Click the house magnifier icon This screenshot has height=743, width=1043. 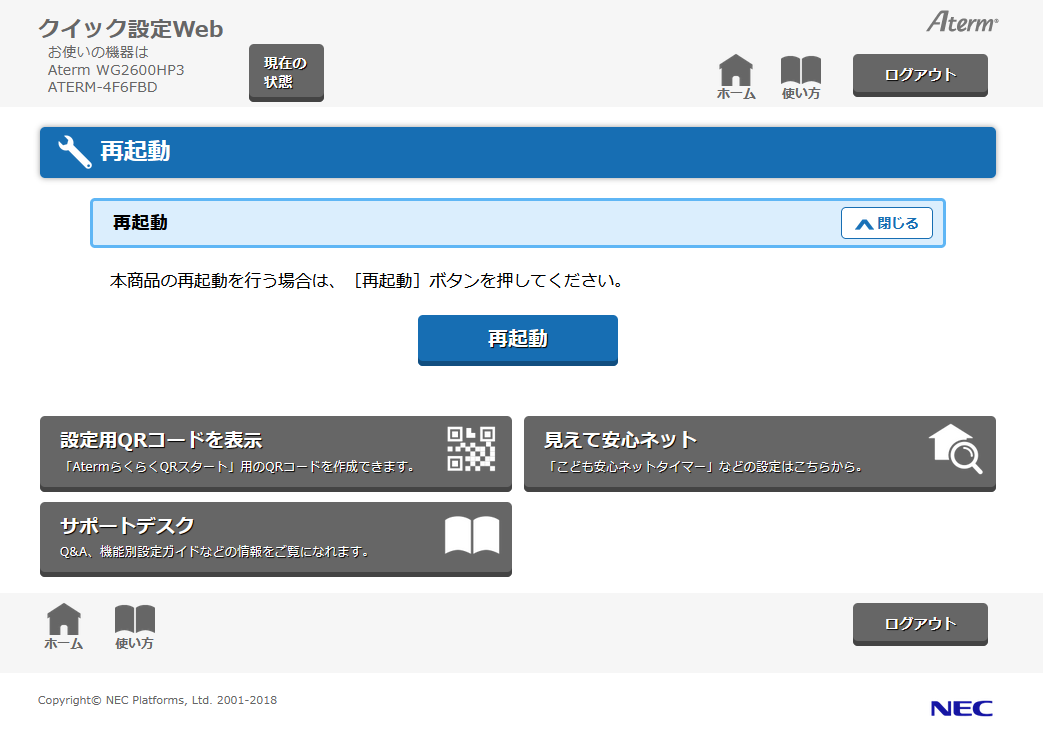pyautogui.click(x=955, y=449)
